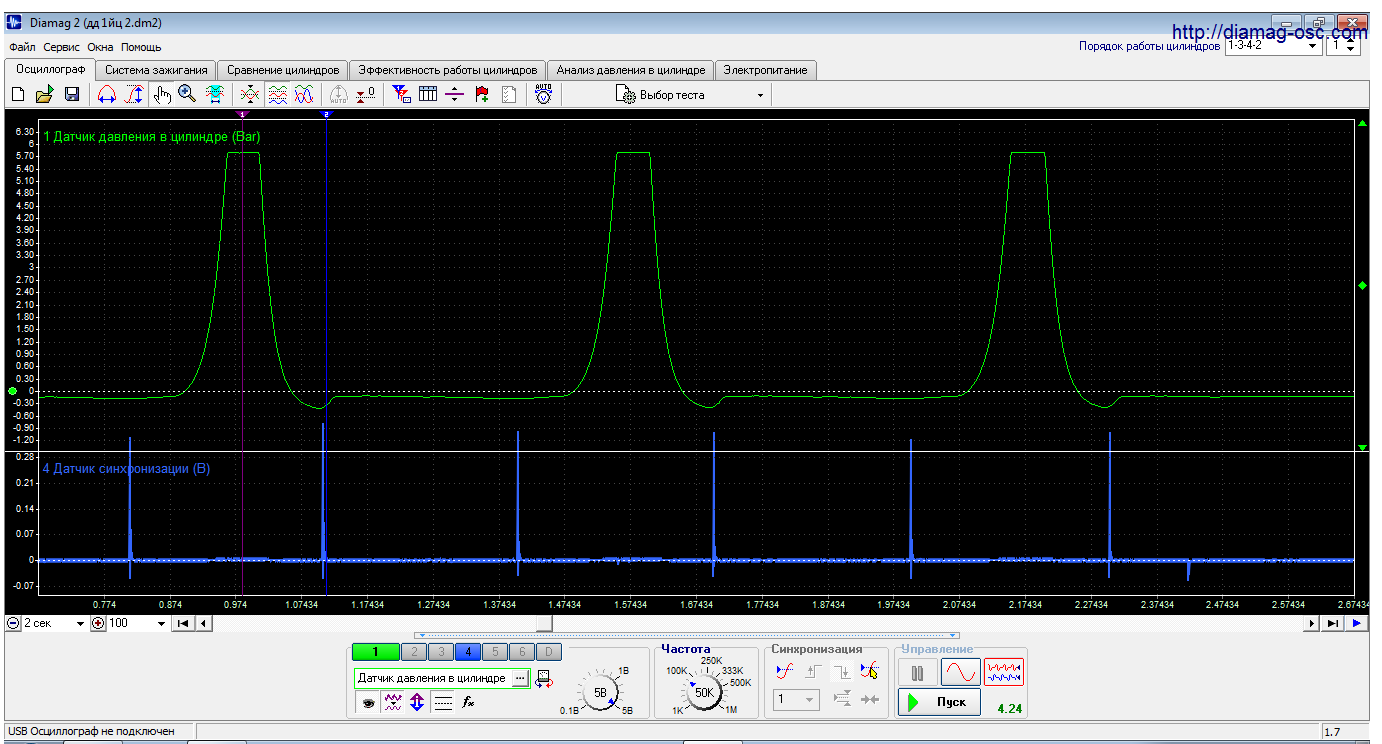The height and width of the screenshot is (744, 1382).
Task: Click the 'Пуск' start button
Action: coord(939,702)
